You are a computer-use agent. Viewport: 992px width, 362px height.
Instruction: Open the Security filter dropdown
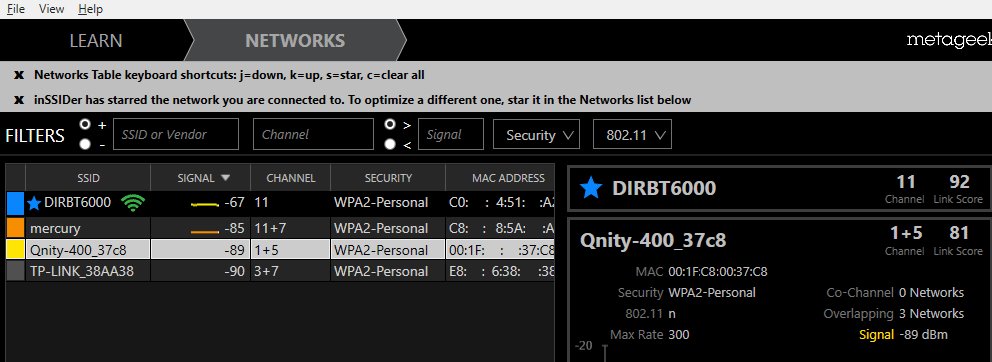tap(536, 134)
